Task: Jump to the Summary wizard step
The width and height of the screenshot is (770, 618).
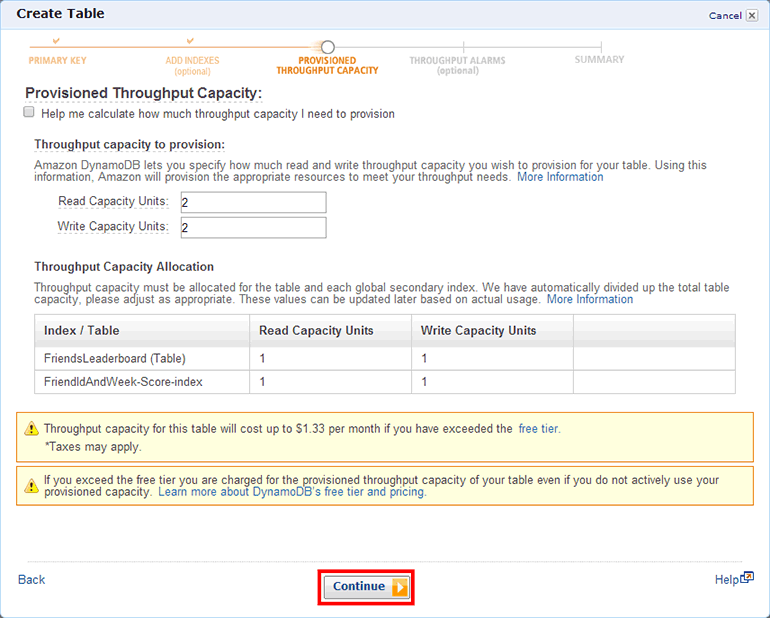Action: [x=599, y=60]
